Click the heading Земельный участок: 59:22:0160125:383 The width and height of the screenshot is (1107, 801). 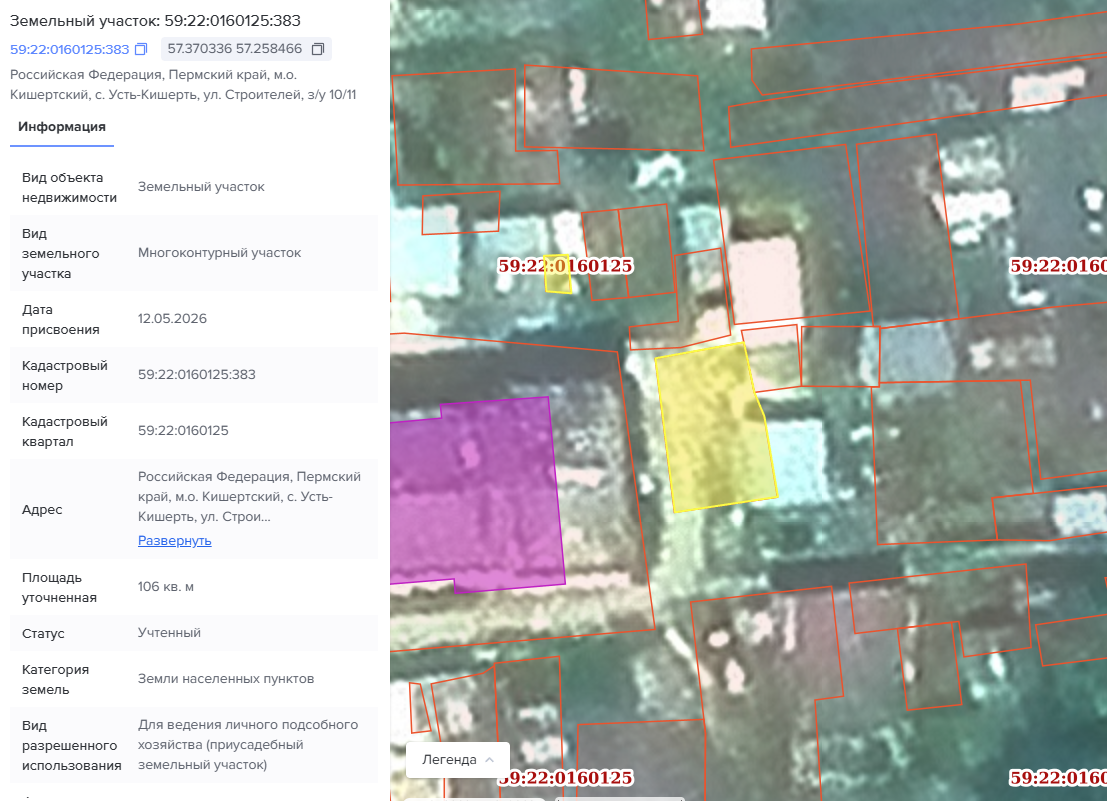click(x=155, y=20)
